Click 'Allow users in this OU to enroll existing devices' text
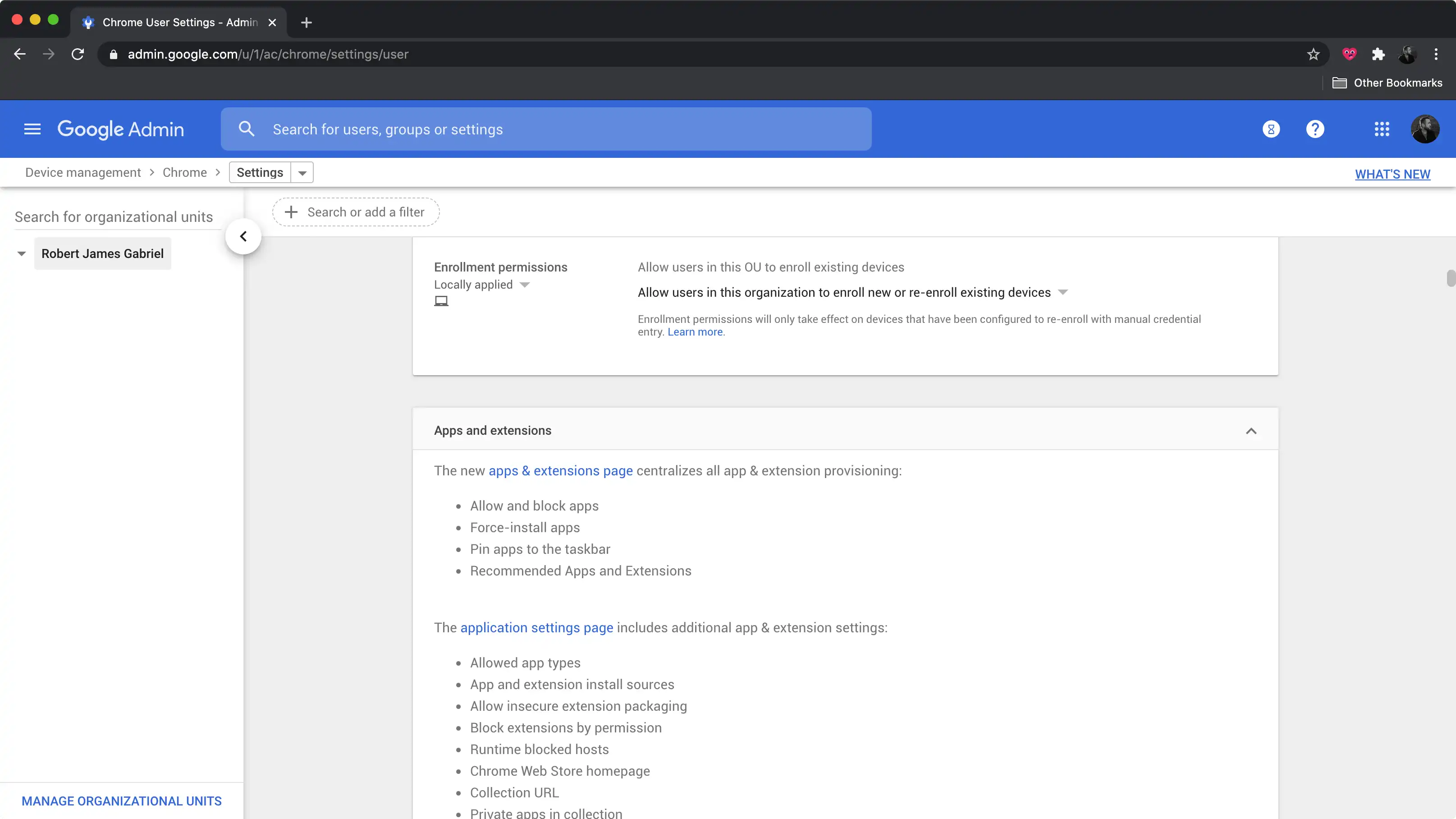This screenshot has height=819, width=1456. [771, 267]
